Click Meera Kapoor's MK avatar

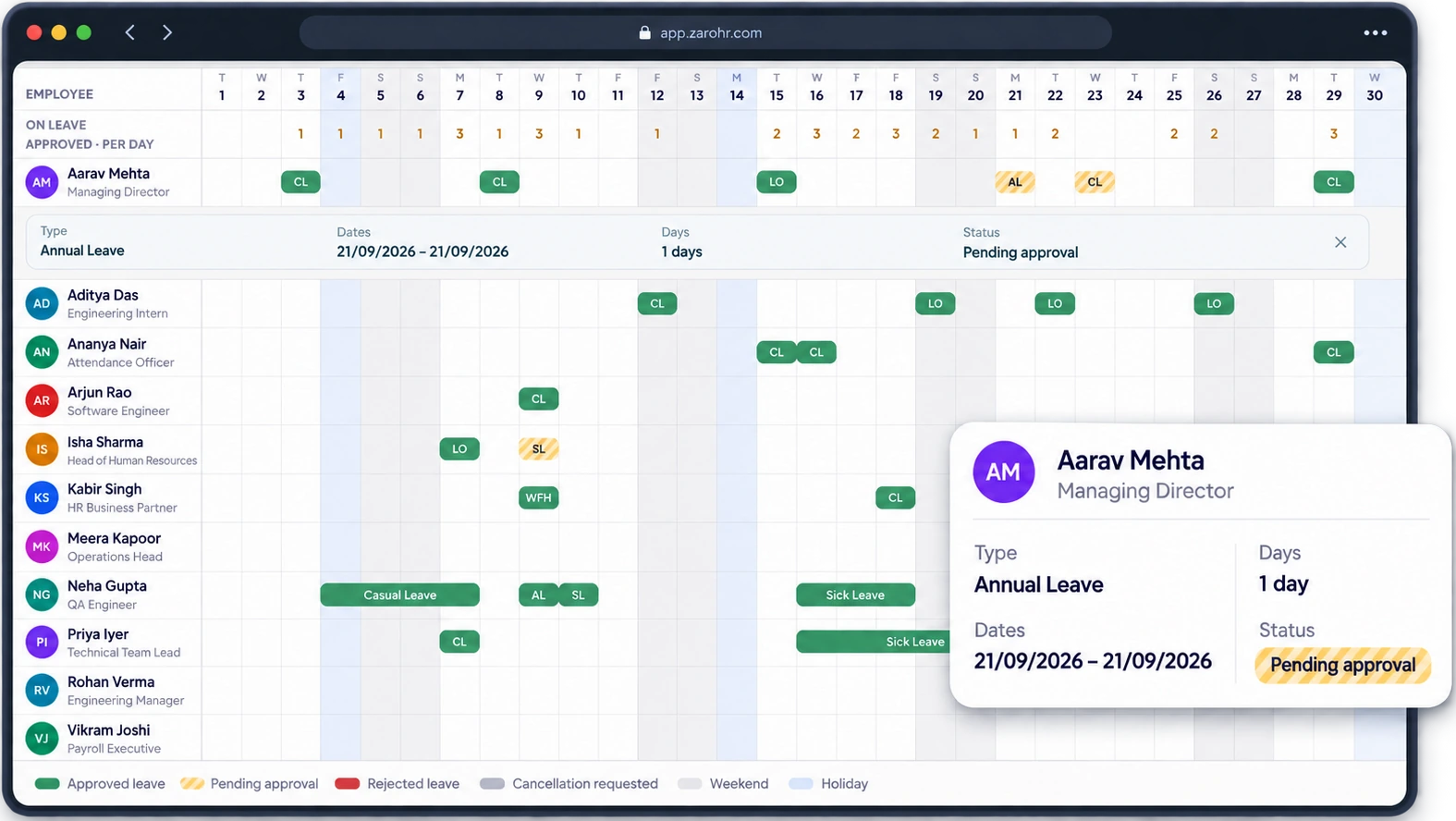[x=42, y=546]
